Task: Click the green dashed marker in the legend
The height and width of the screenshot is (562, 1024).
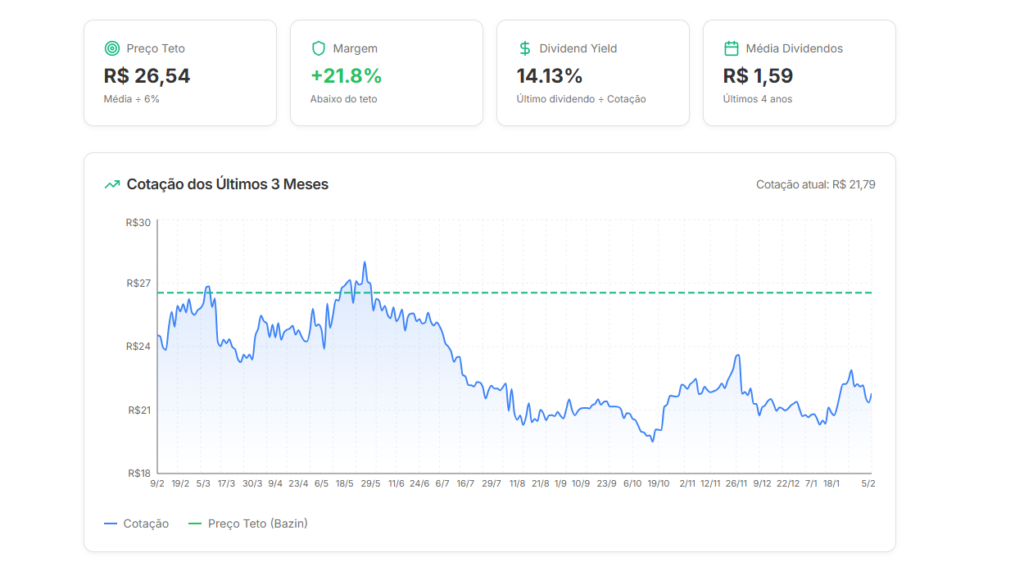Action: click(194, 524)
